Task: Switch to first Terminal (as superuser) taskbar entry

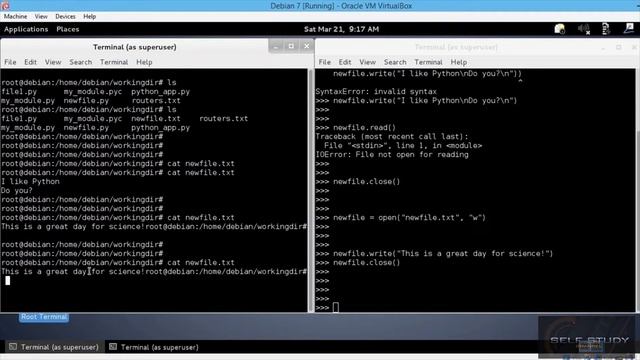Action: point(54,347)
